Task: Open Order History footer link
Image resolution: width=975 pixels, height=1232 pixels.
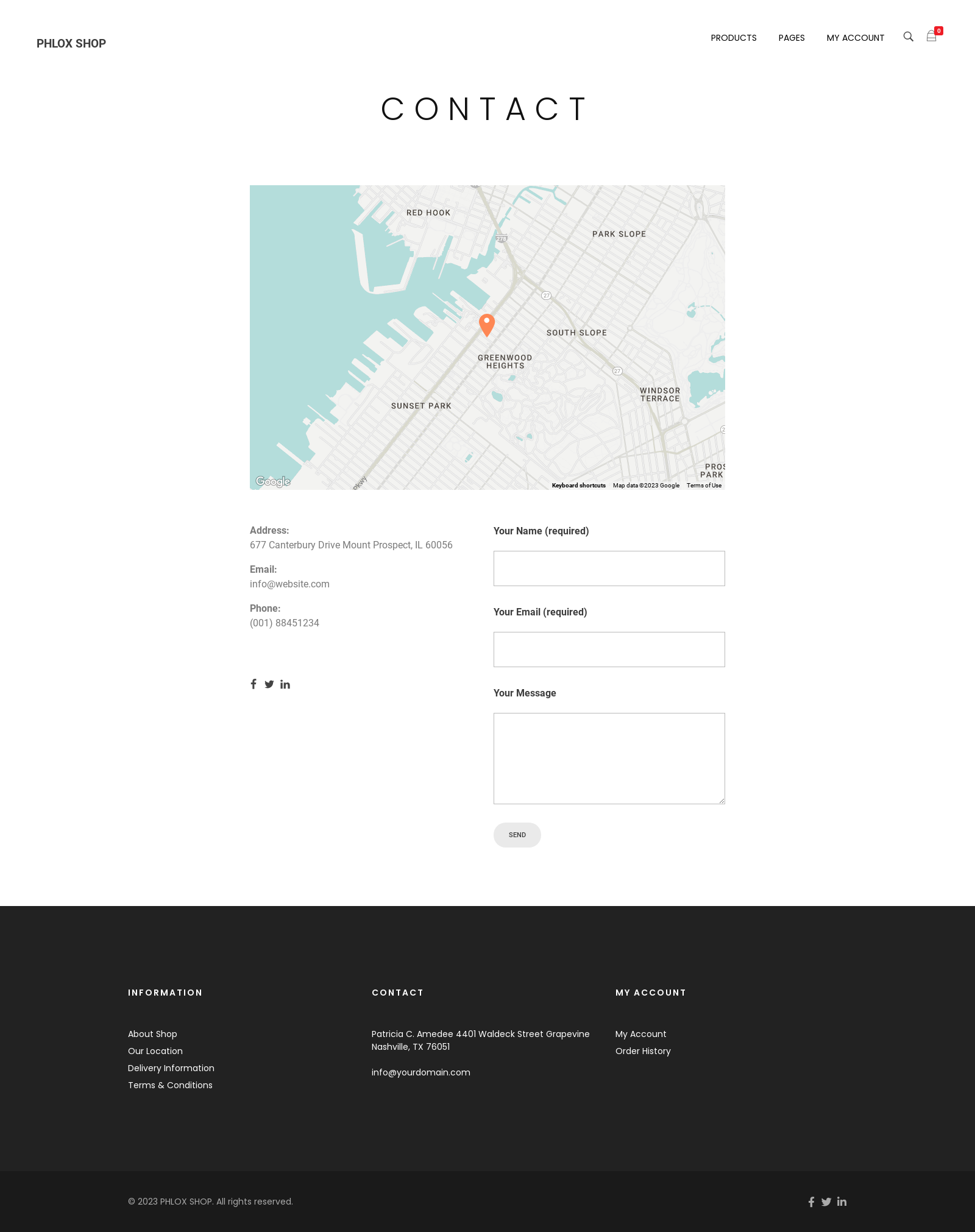Action: pos(643,1051)
